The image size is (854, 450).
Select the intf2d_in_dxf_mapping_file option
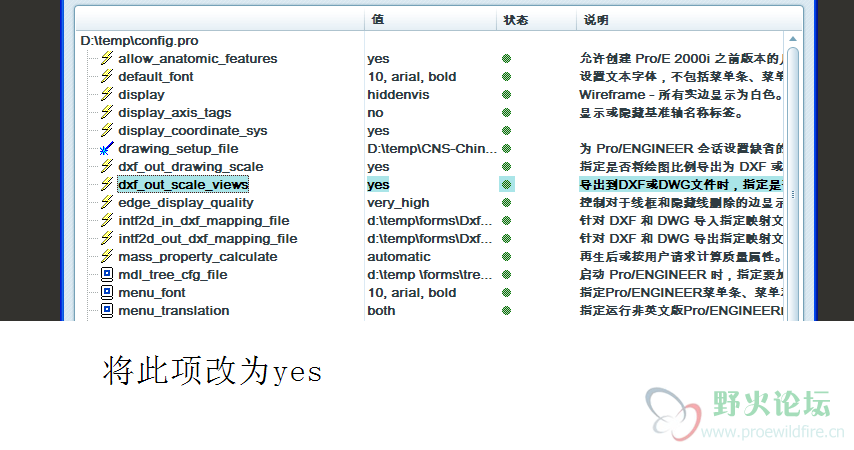(x=204, y=220)
